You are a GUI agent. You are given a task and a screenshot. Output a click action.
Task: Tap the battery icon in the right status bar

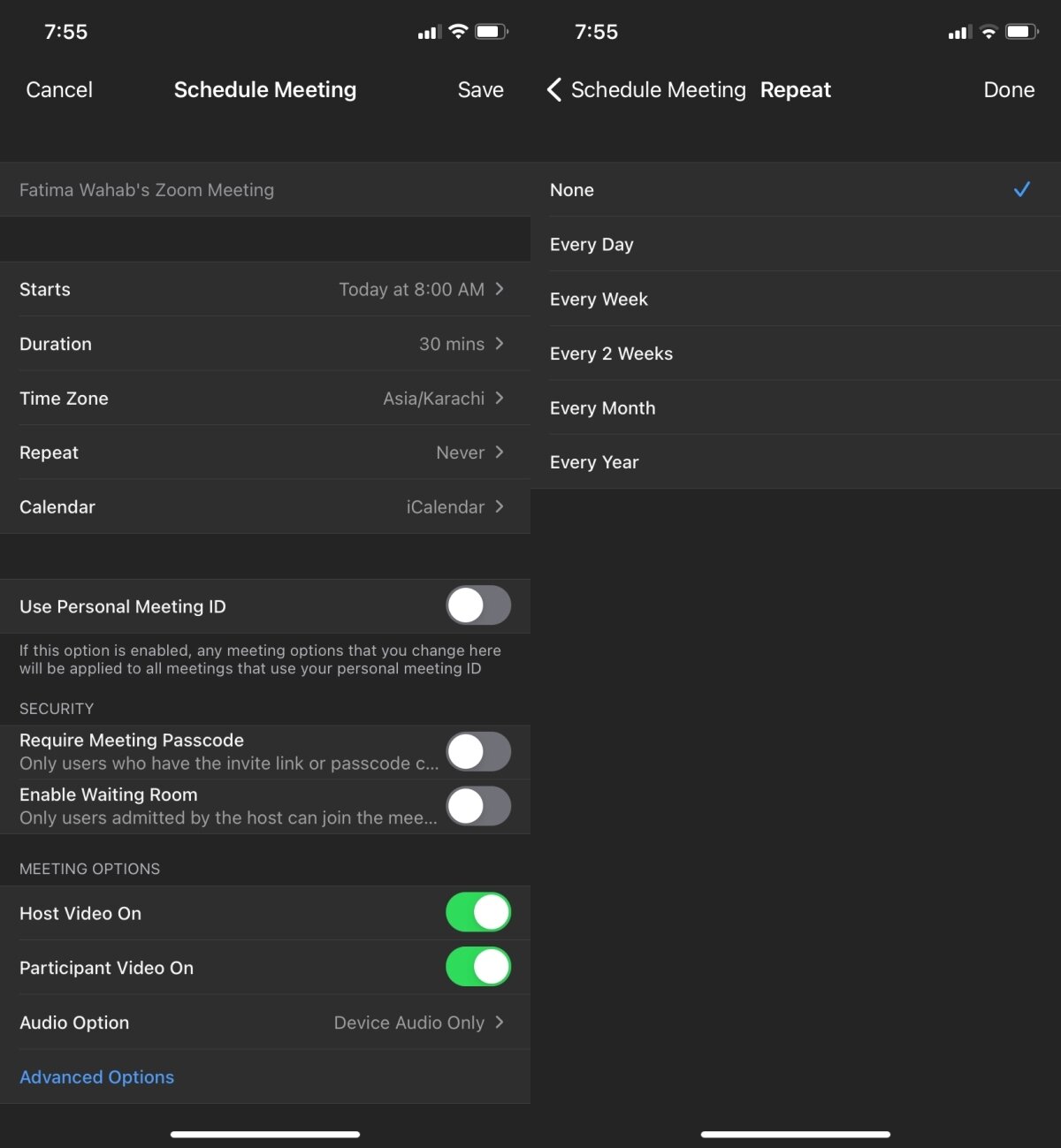(1021, 33)
